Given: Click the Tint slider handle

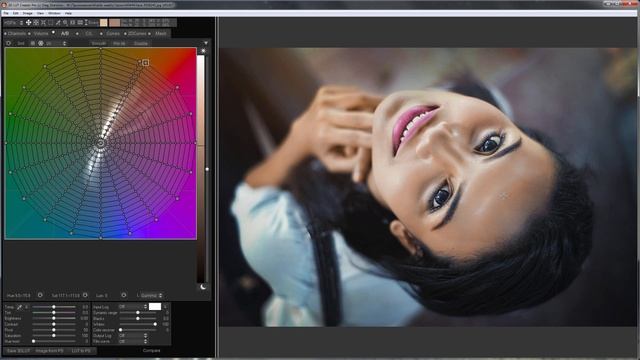Looking at the screenshot, I should (53, 313).
